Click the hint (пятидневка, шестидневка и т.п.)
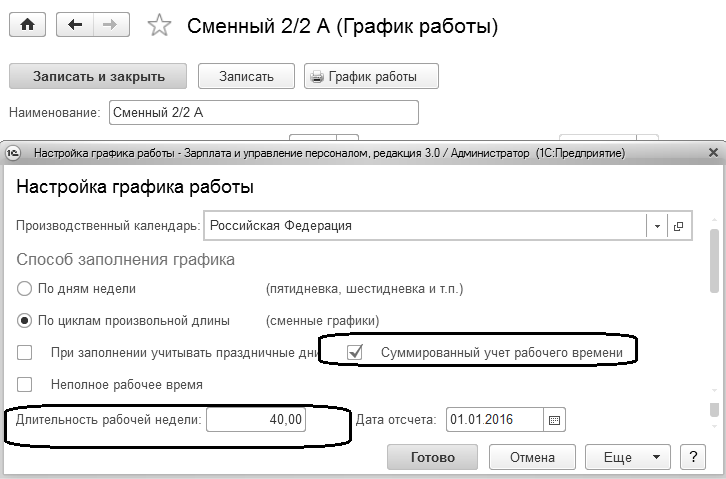This screenshot has width=726, height=479. click(364, 289)
